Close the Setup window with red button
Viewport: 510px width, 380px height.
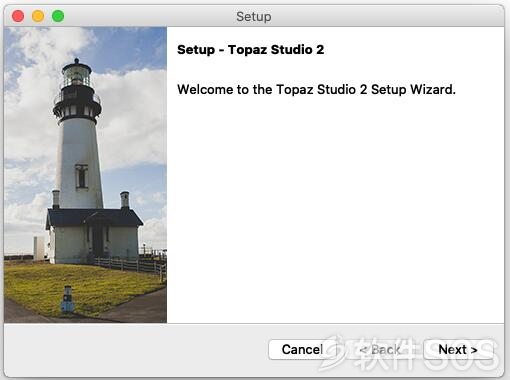tap(18, 16)
